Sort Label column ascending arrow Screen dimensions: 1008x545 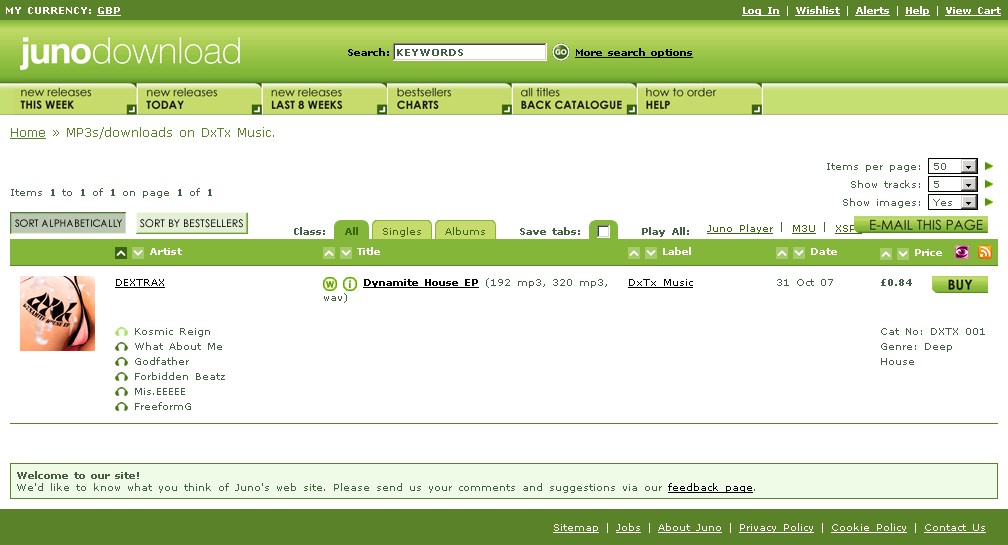[x=634, y=253]
